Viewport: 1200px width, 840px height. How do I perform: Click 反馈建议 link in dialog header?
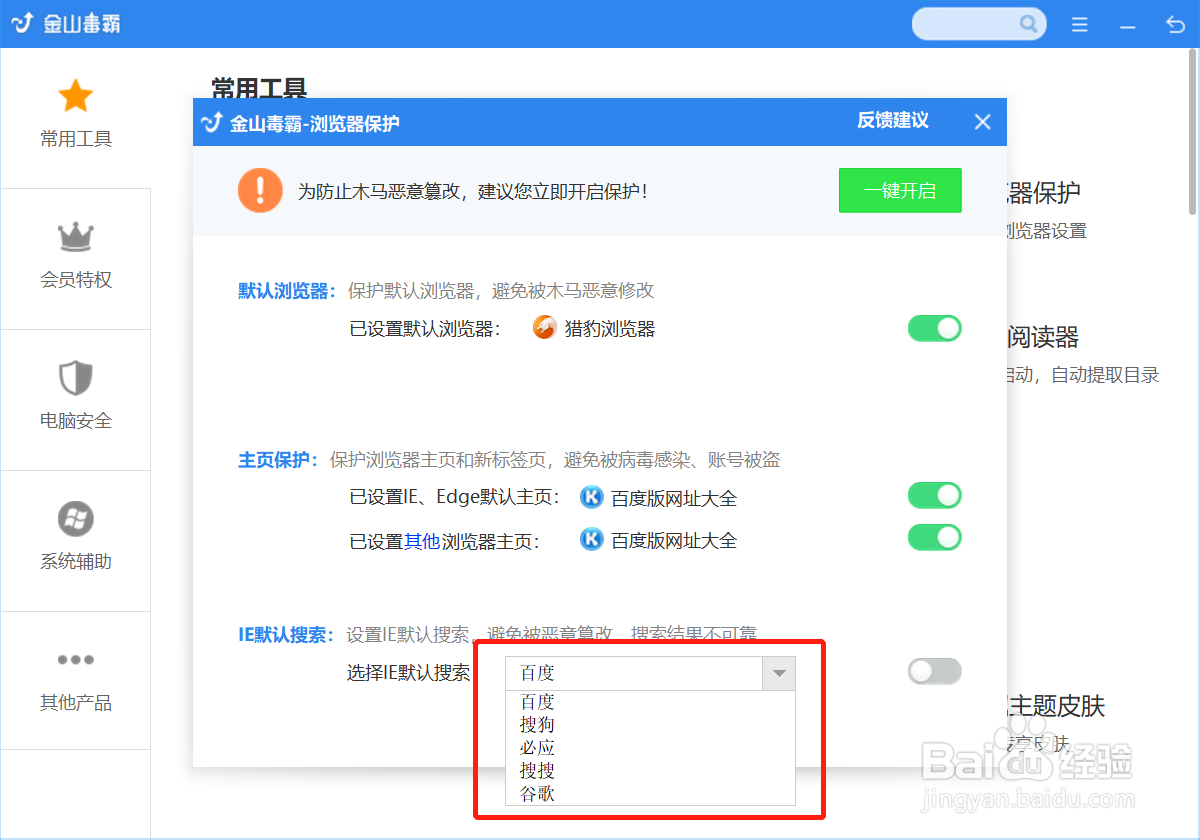pos(893,121)
